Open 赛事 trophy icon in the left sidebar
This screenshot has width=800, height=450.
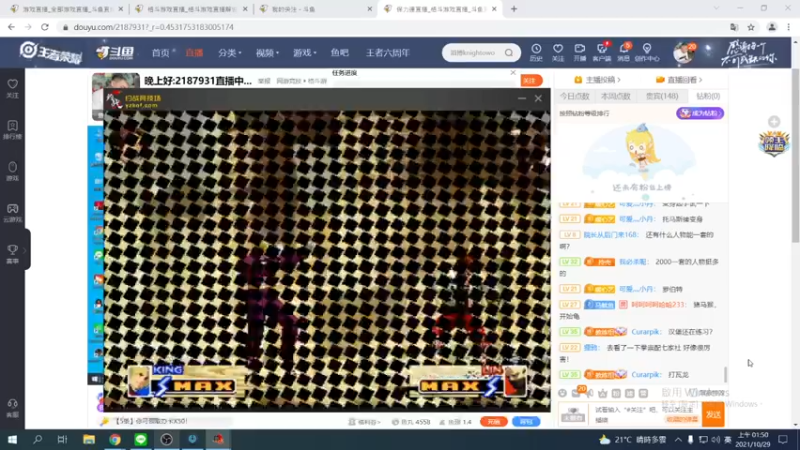tap(13, 254)
